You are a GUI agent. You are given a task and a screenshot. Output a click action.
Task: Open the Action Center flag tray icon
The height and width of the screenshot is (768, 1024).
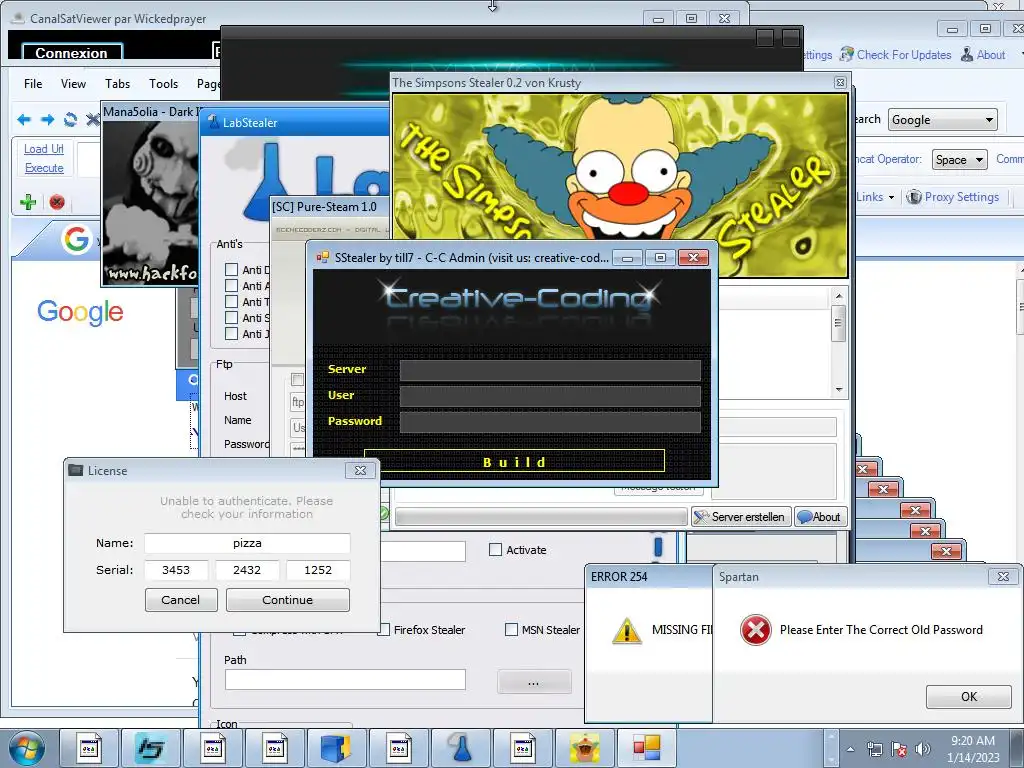tap(899, 750)
